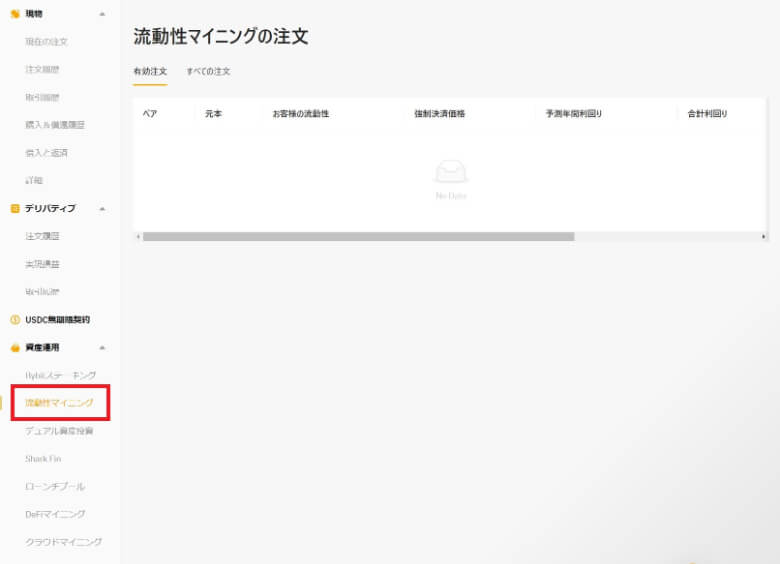Viewport: 780px width, 564px height.
Task: Click the デリバティブ section icon
Action: 15,208
